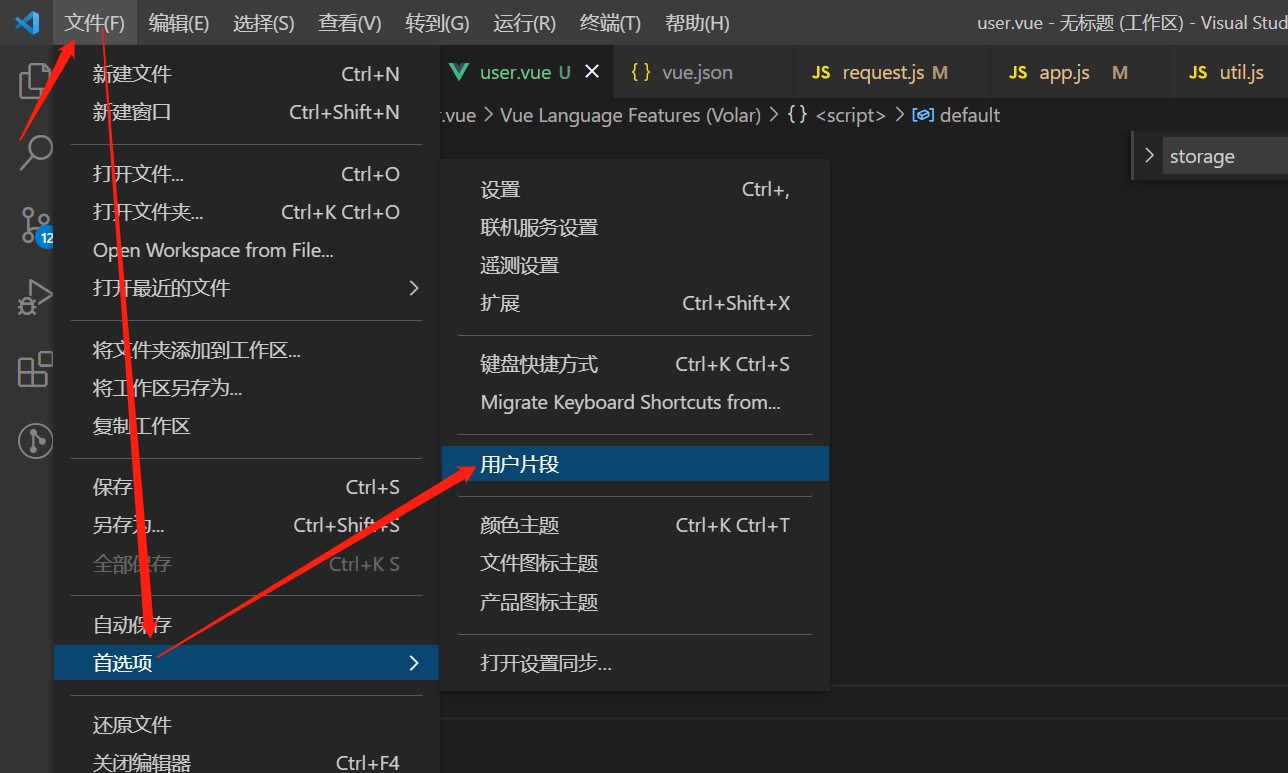Choose 还原文件 menu entry
Image resolution: width=1288 pixels, height=773 pixels.
246,725
